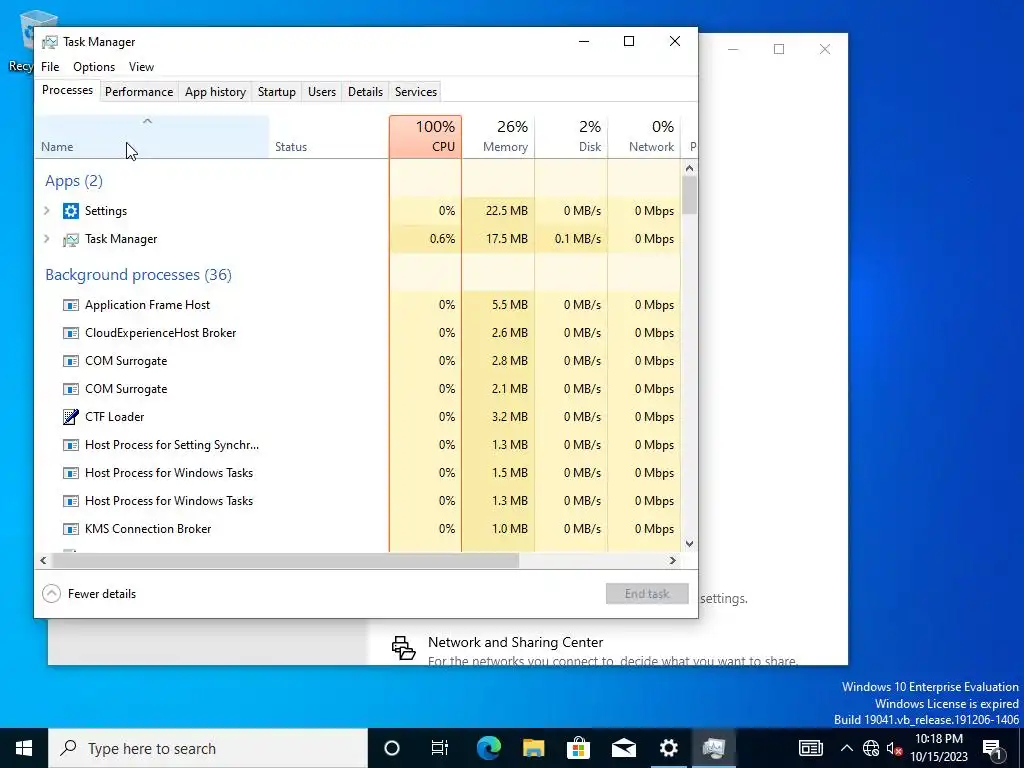Switch to the Details tab
This screenshot has width=1024, height=768.
click(365, 92)
